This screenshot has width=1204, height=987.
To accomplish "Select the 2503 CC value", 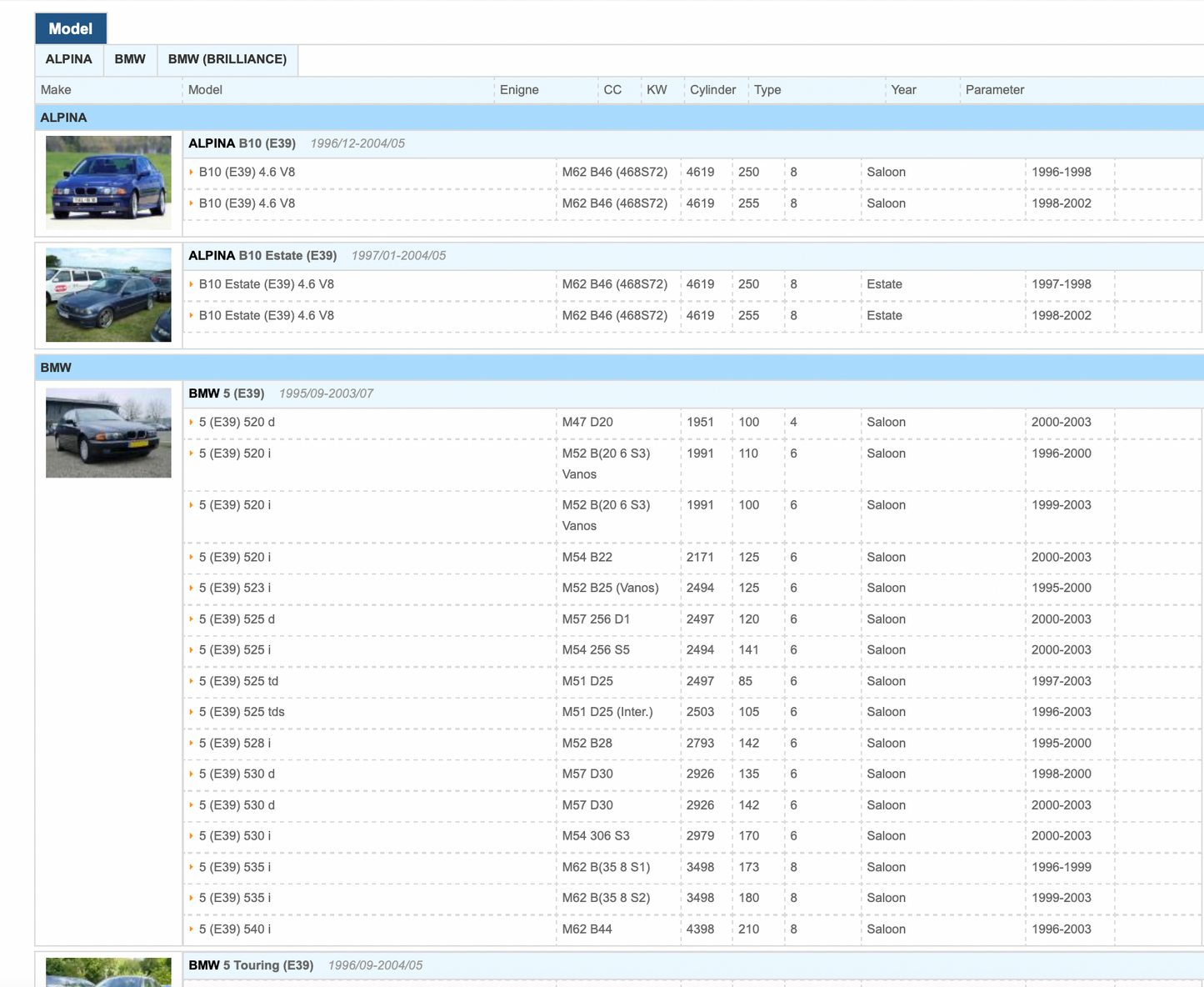I will pyautogui.click(x=700, y=712).
